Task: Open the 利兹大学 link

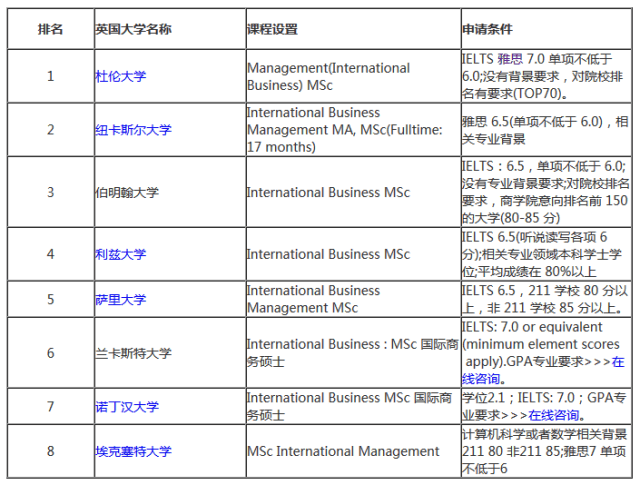Action: [x=120, y=254]
